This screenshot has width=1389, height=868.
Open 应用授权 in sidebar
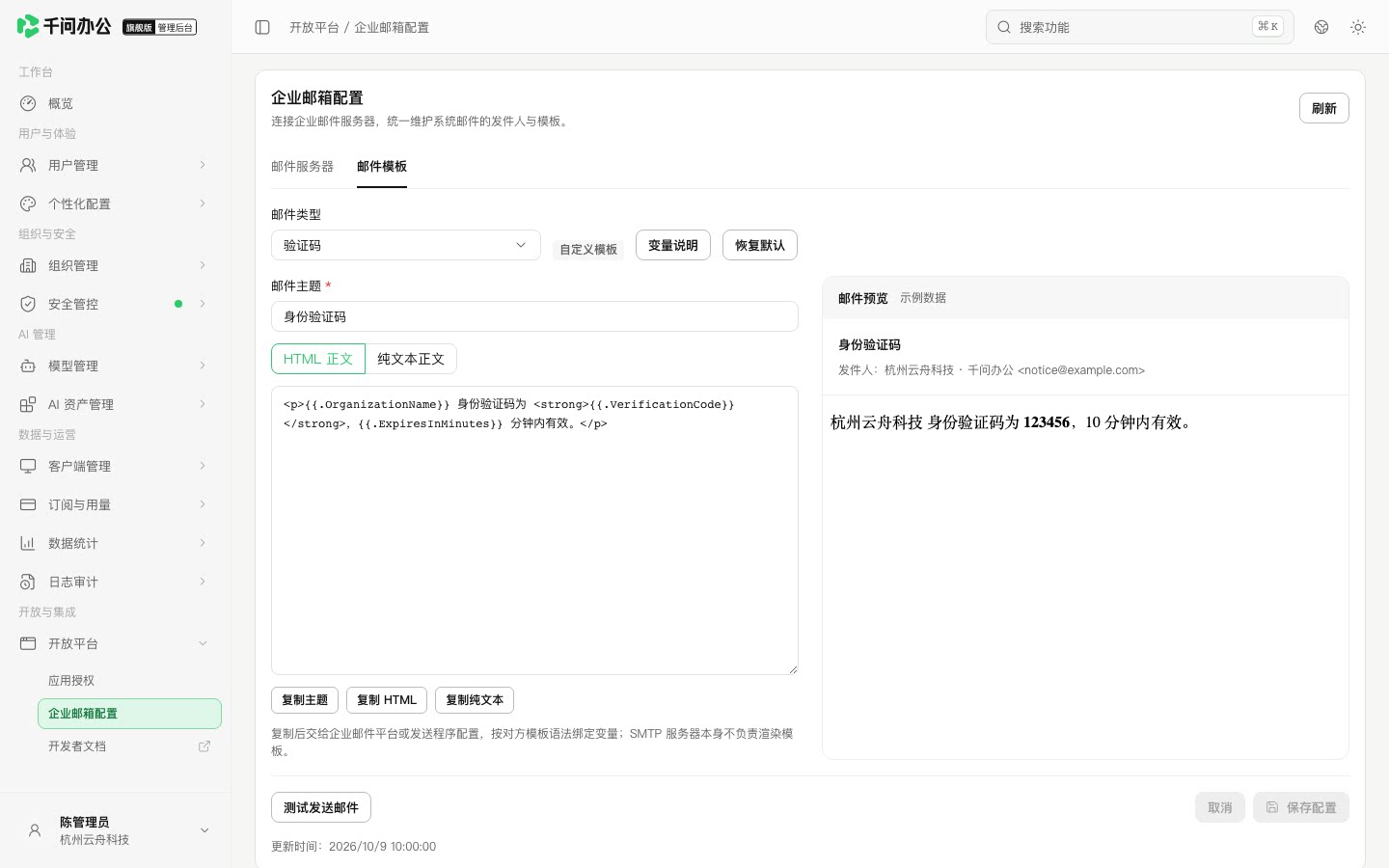tap(129, 681)
